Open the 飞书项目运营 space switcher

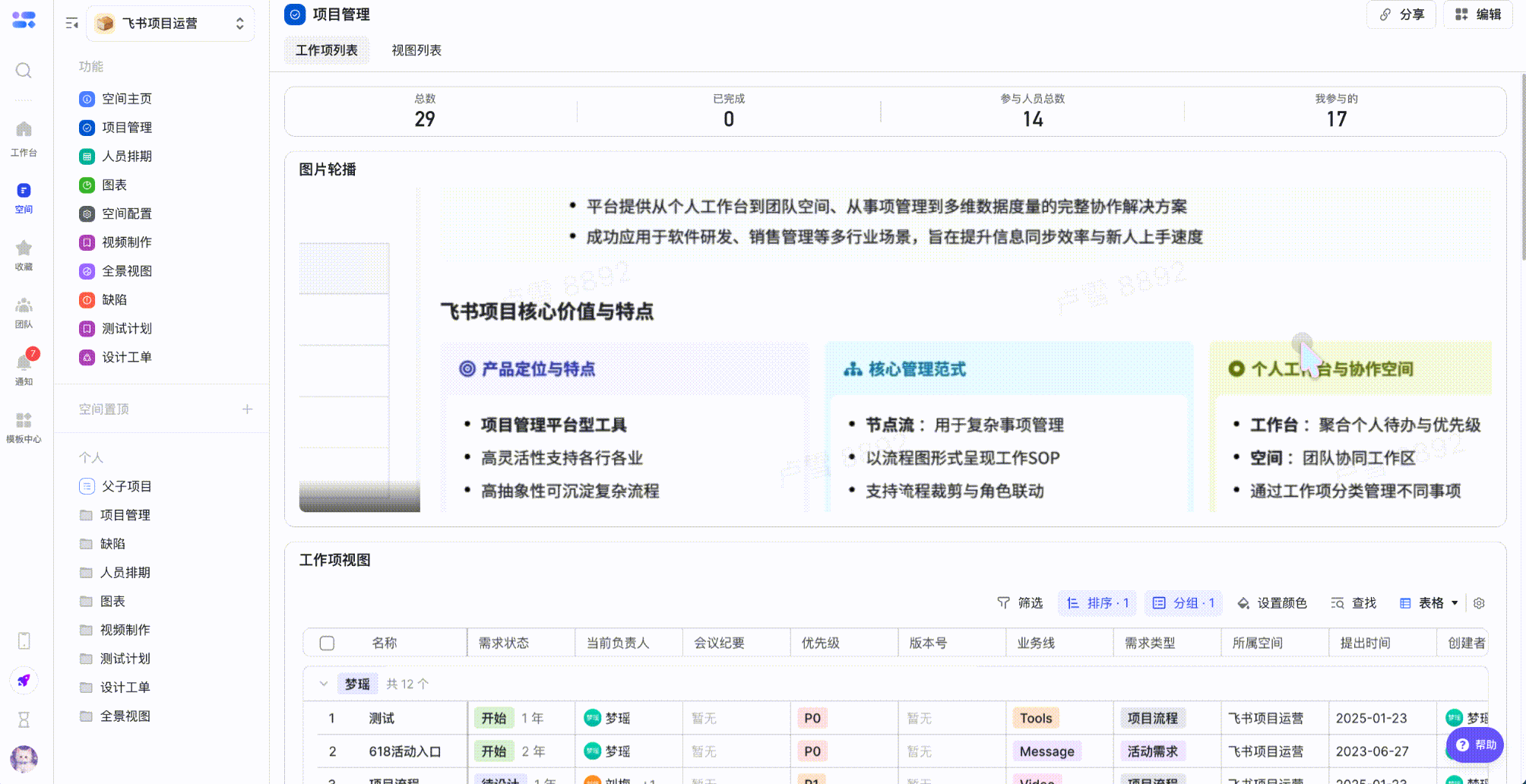[x=170, y=24]
